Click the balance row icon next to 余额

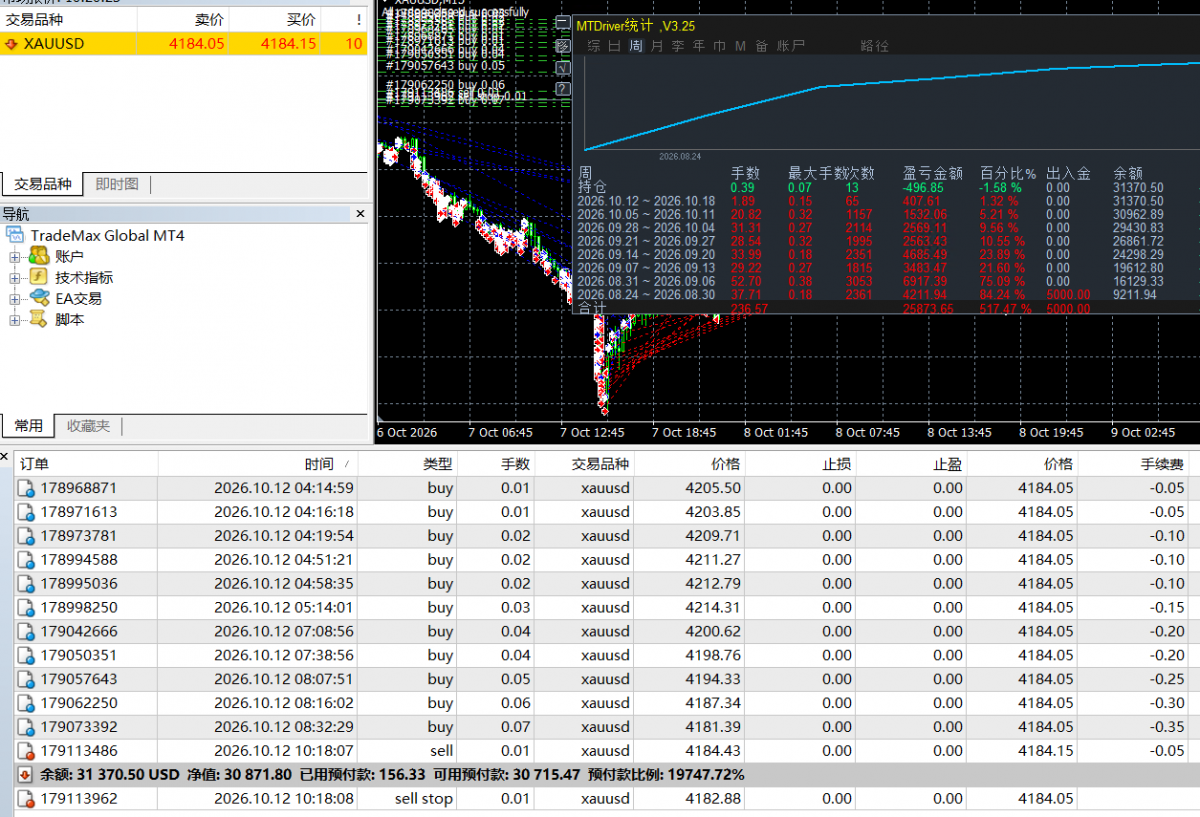click(x=26, y=775)
